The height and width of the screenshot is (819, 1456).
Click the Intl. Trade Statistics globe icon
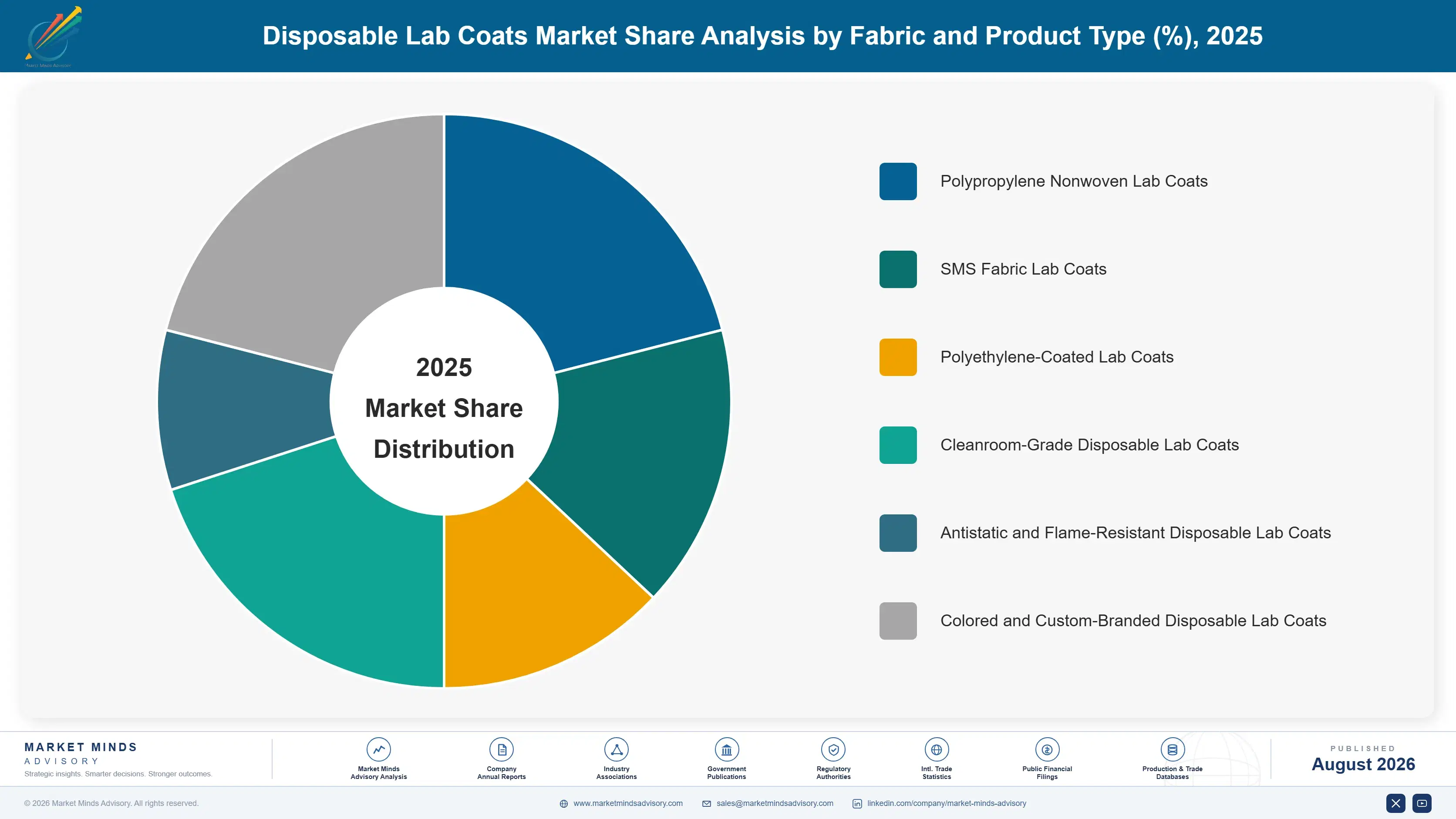(937, 749)
